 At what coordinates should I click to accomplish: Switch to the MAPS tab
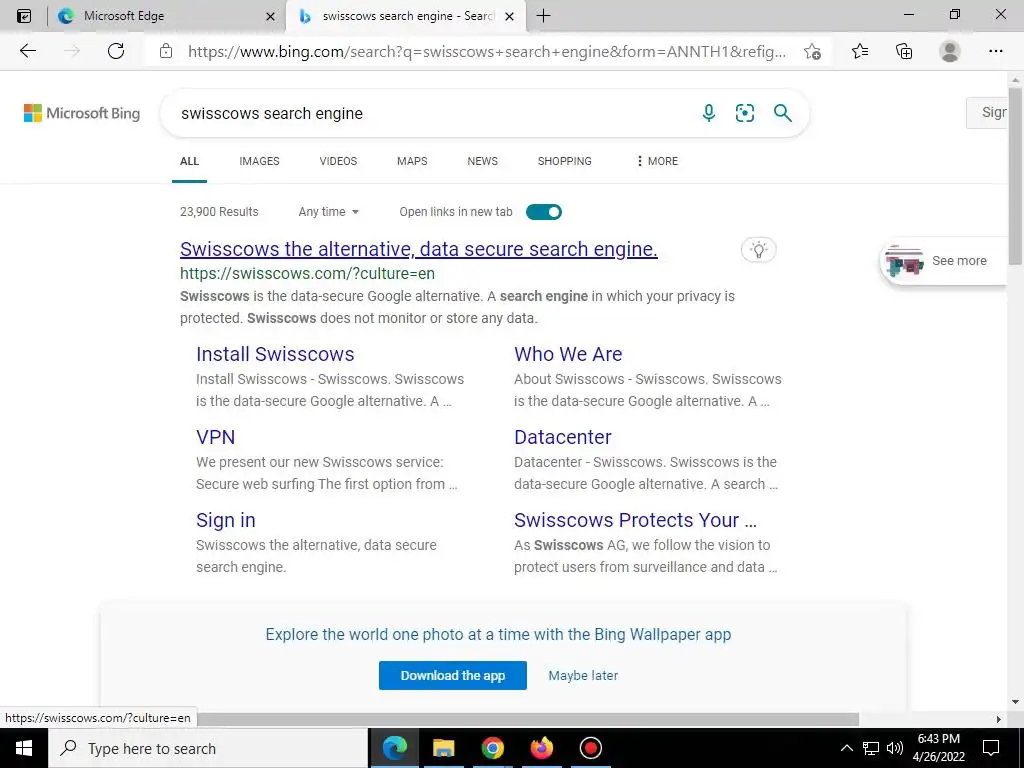click(412, 161)
